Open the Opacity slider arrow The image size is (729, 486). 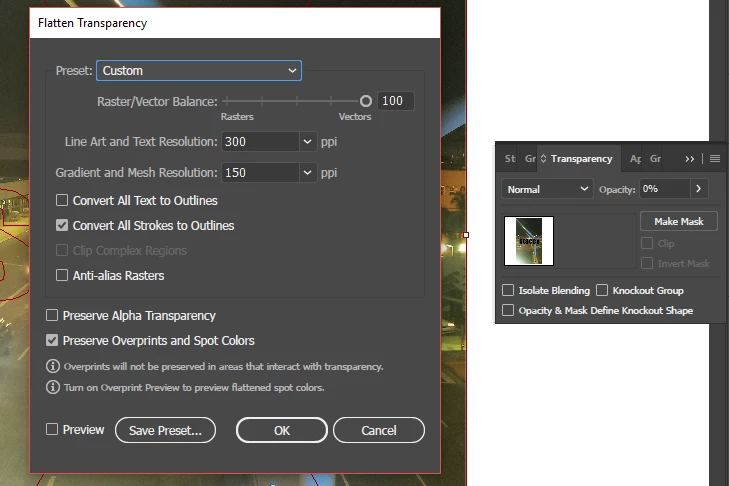click(698, 189)
